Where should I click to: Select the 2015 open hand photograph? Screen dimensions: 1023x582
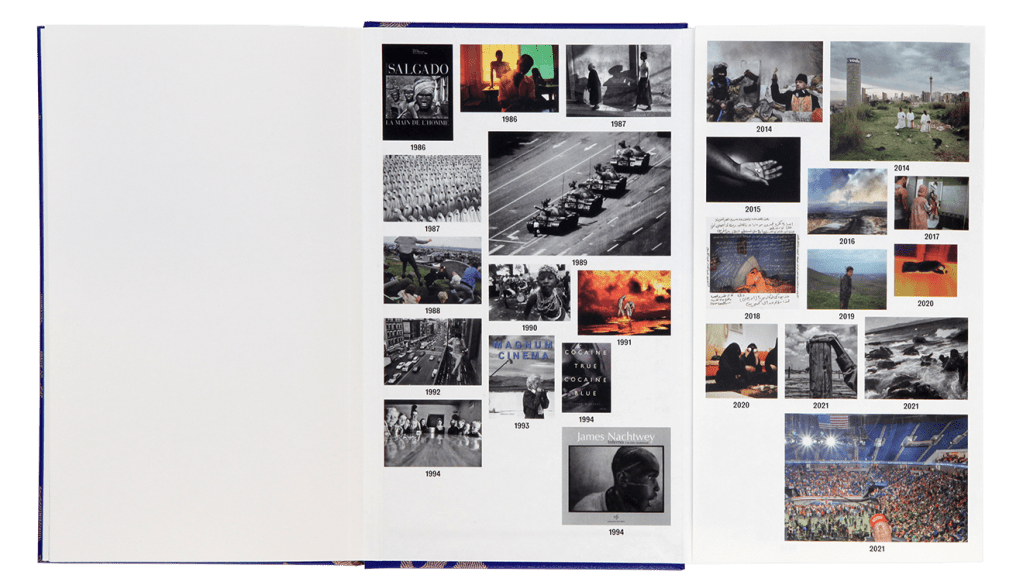click(x=752, y=170)
